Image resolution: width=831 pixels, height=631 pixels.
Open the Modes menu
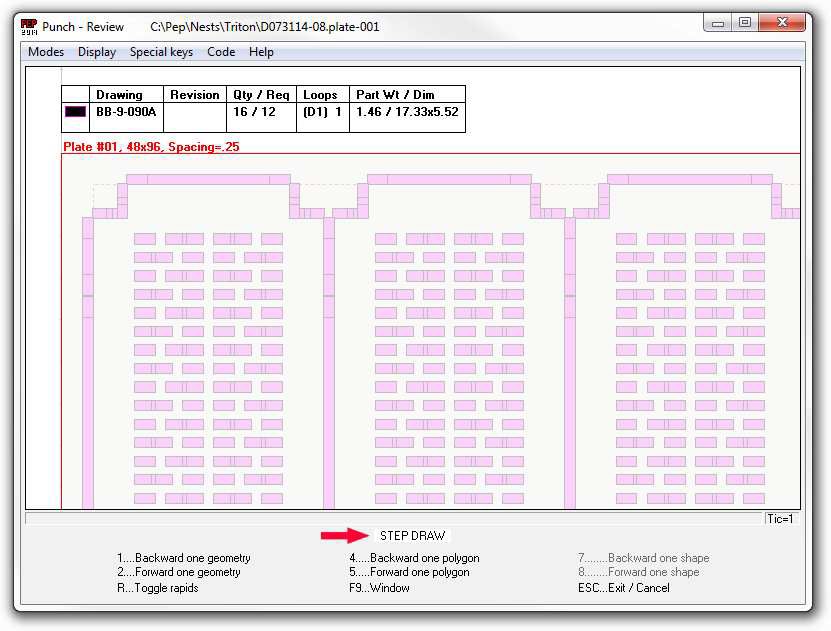point(46,52)
